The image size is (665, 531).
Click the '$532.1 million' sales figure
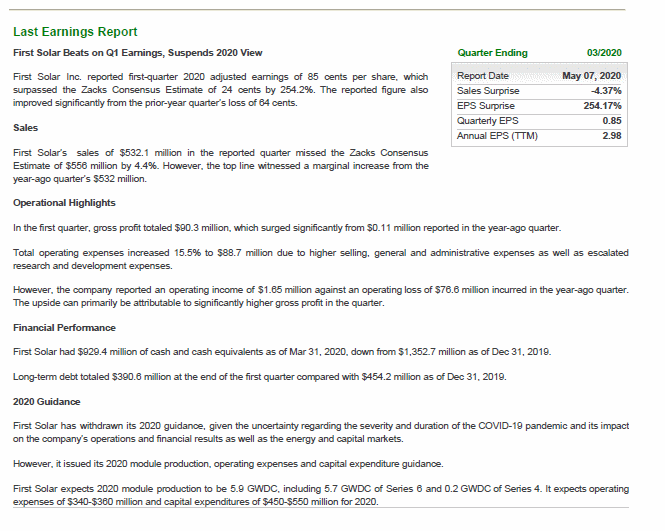click(151, 153)
